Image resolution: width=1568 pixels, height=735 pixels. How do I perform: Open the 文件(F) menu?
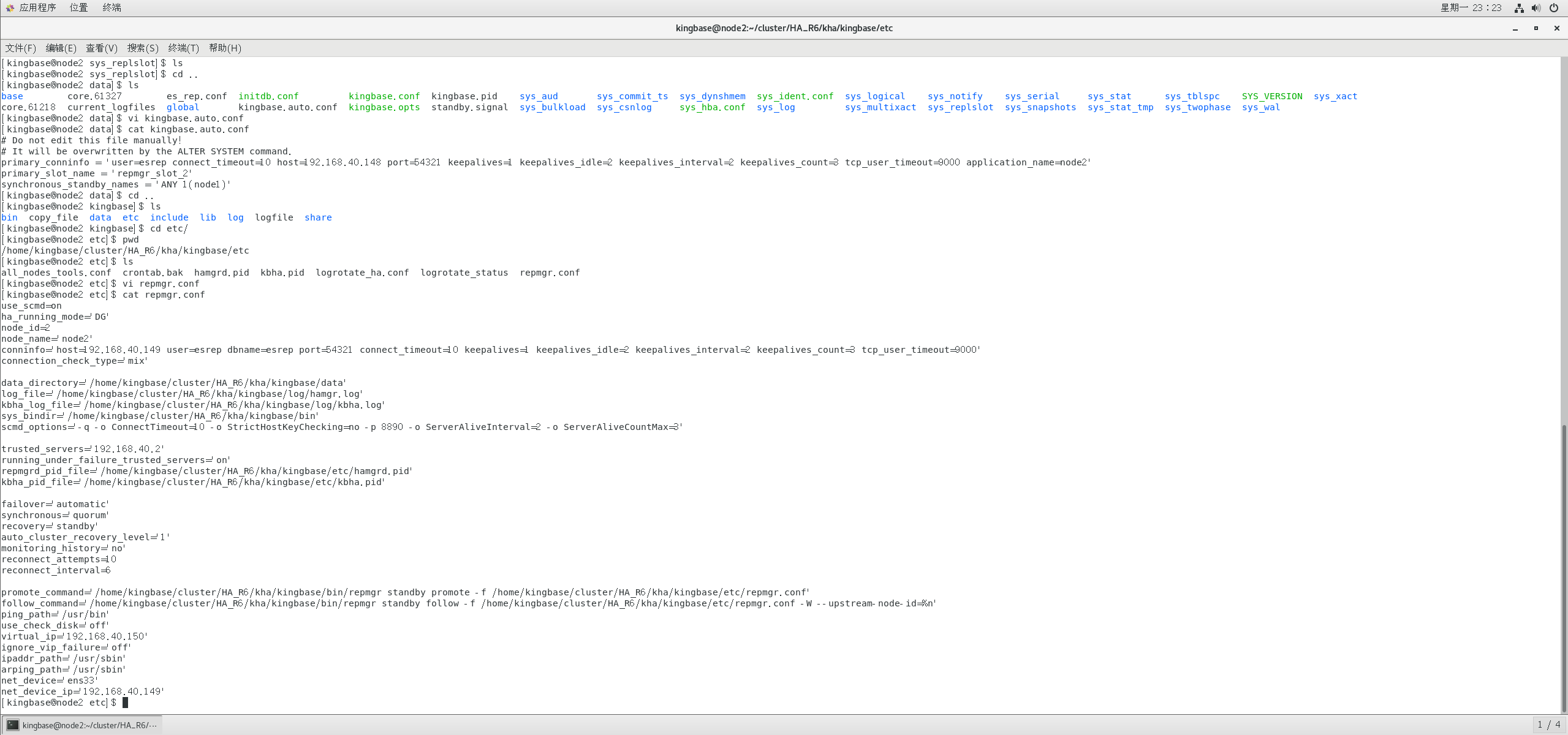(21, 48)
